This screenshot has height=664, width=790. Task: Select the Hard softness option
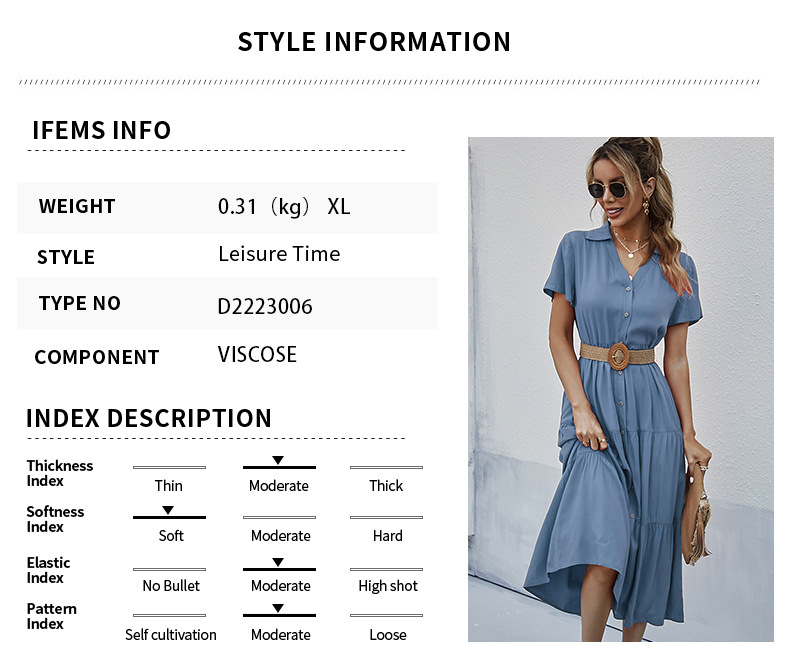pos(387,536)
